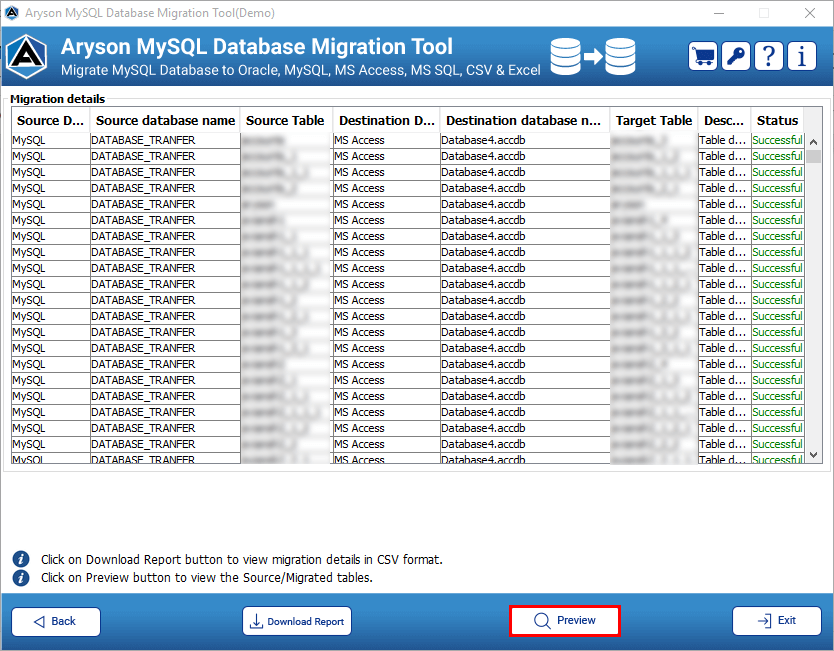
Task: Select first row DATABASE_TRANFER cell
Action: click(165, 140)
